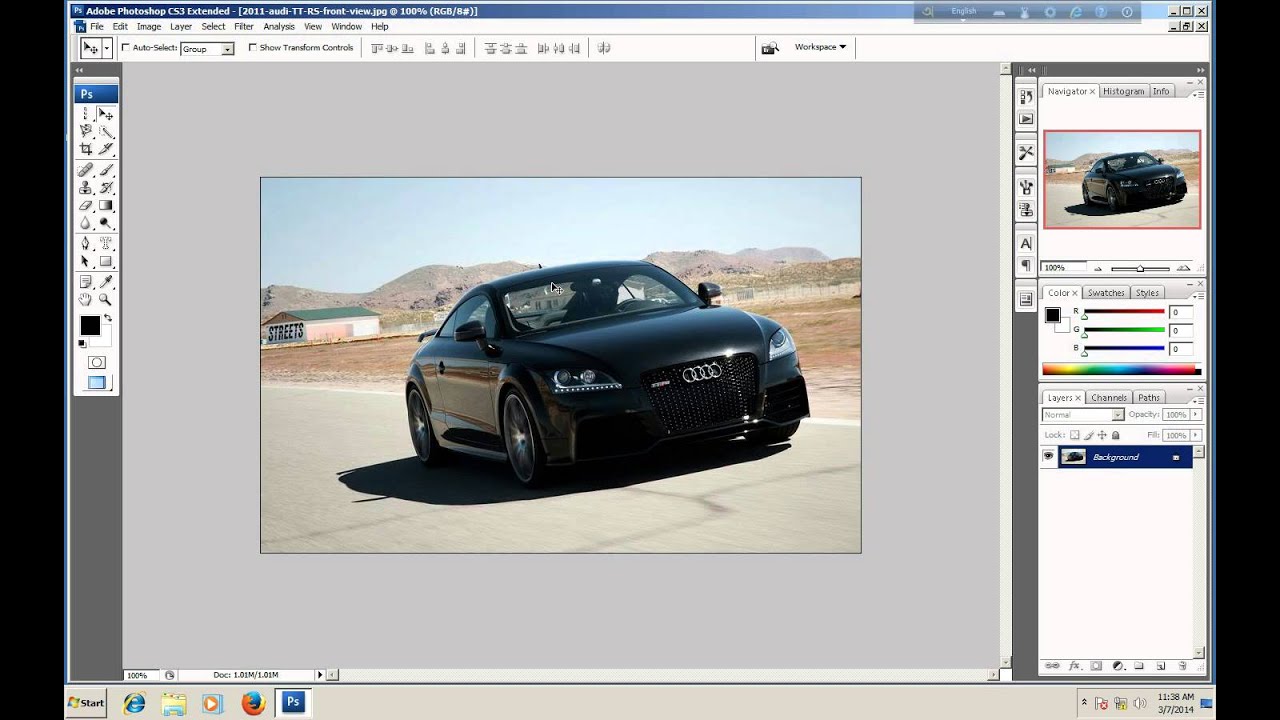Select the Move tool in the toolbox
The height and width of the screenshot is (720, 1280).
(x=106, y=115)
